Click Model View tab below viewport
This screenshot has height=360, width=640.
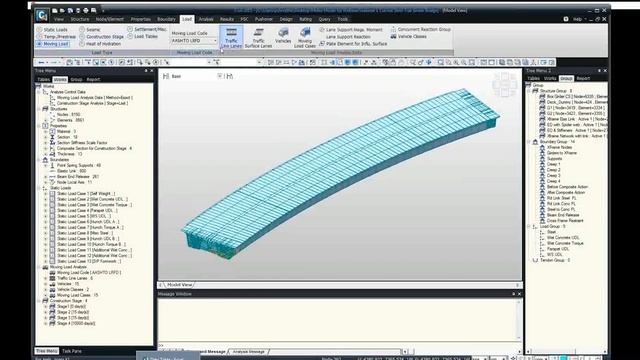tap(179, 285)
